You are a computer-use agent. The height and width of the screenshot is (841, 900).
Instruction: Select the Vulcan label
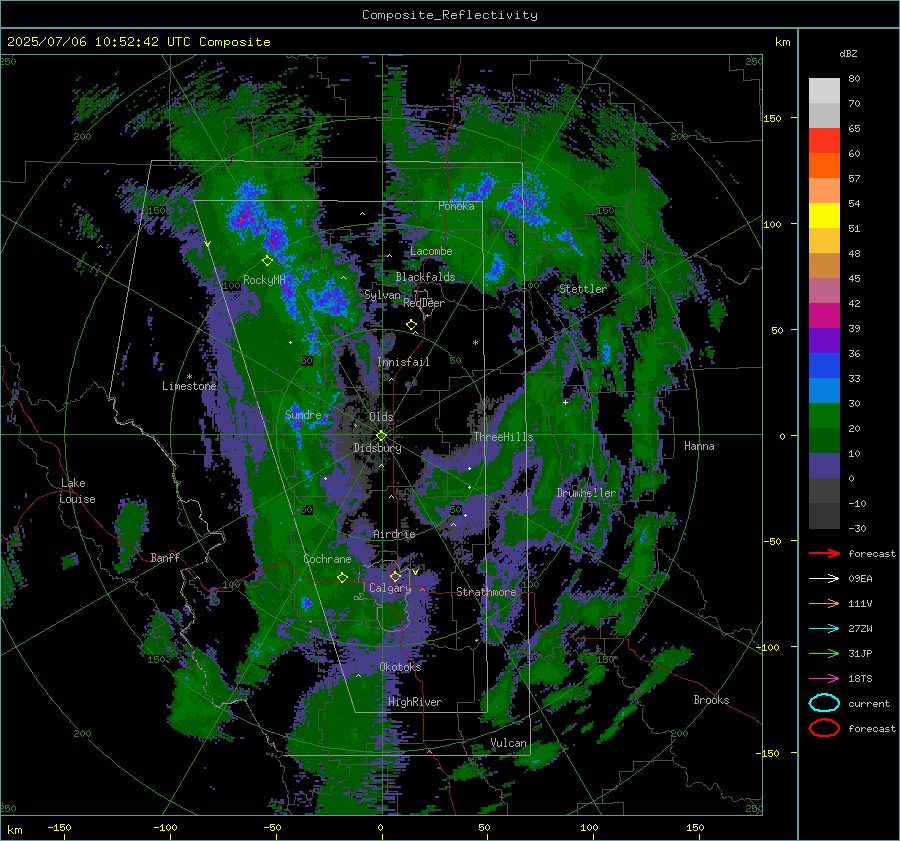tap(508, 743)
